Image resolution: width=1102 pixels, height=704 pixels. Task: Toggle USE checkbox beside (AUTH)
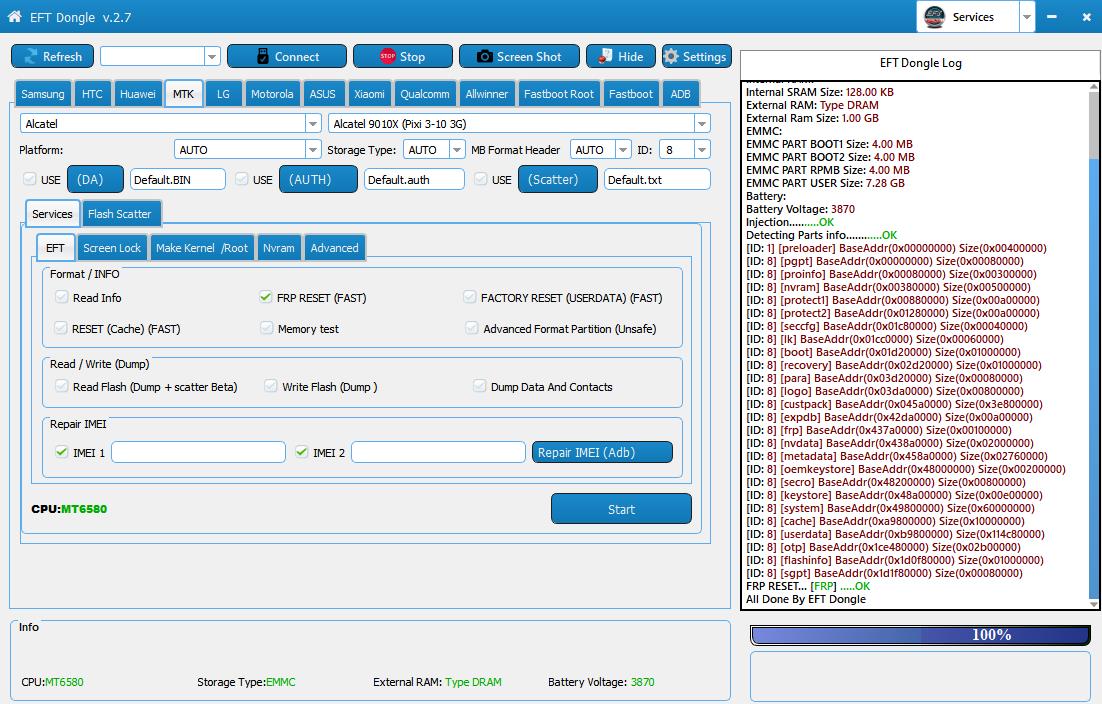[241, 179]
